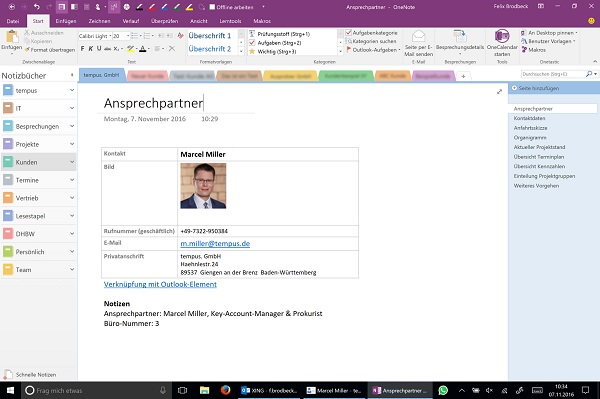Apply bold formatting (F)
600x399 pixels.
[x=82, y=49]
